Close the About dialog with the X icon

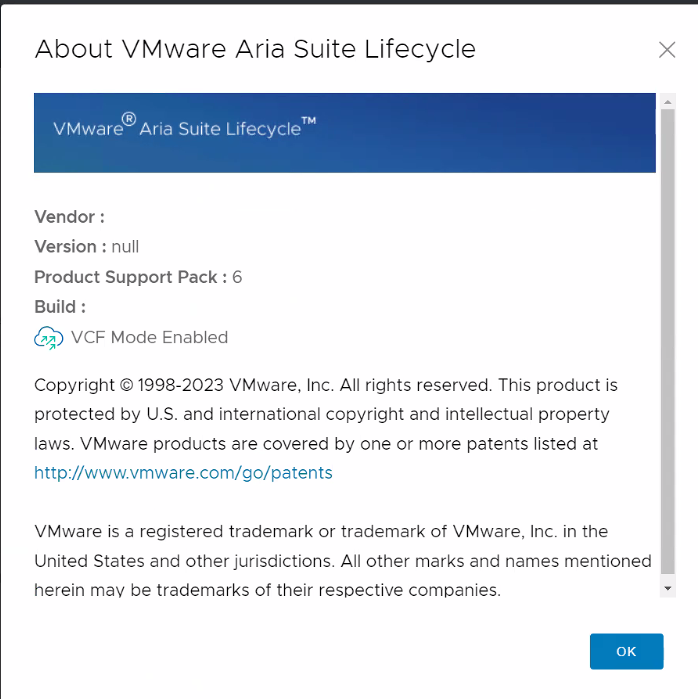[x=667, y=50]
